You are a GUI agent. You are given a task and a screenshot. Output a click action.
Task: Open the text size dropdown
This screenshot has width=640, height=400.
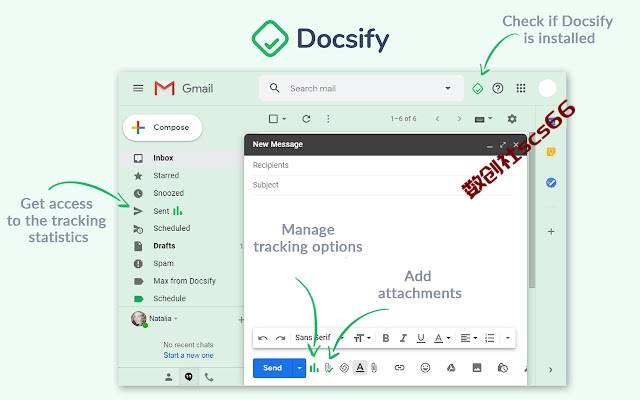pyautogui.click(x=362, y=338)
